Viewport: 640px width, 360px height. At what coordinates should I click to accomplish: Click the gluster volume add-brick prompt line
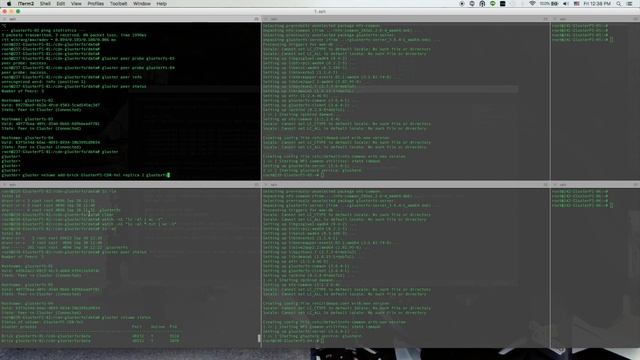point(85,175)
